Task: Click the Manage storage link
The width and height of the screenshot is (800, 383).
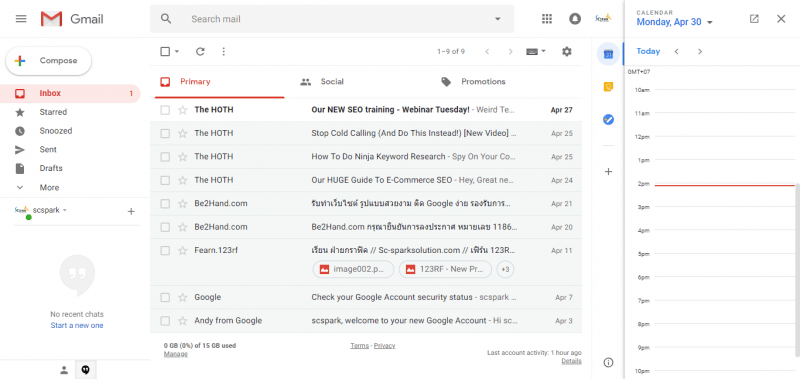Action: 176,354
